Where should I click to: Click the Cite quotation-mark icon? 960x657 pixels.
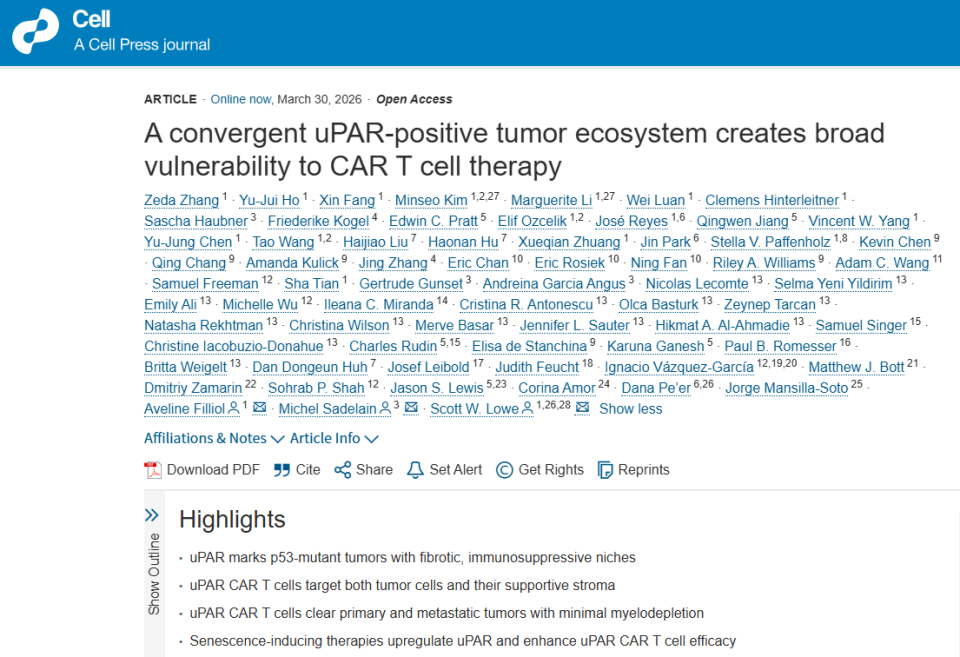tap(282, 470)
